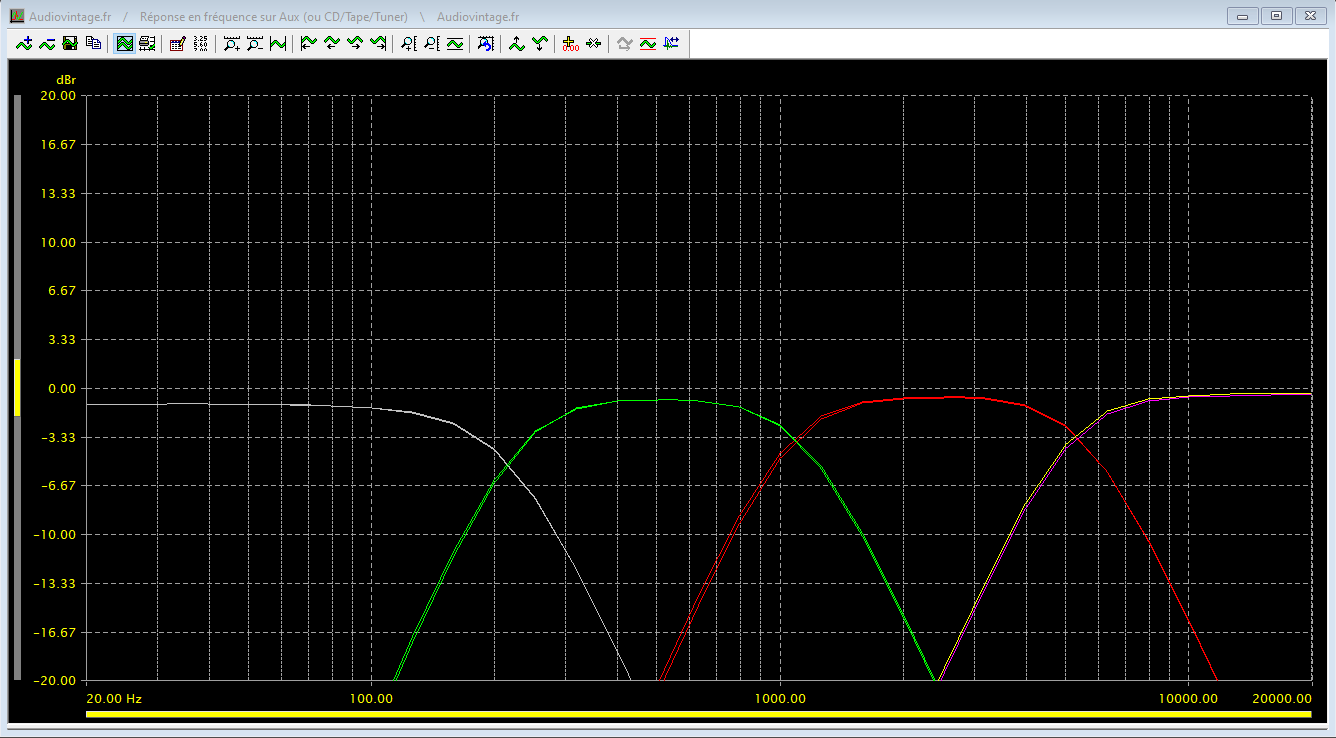
Task: Shift the curve upward arrow icon
Action: point(516,43)
